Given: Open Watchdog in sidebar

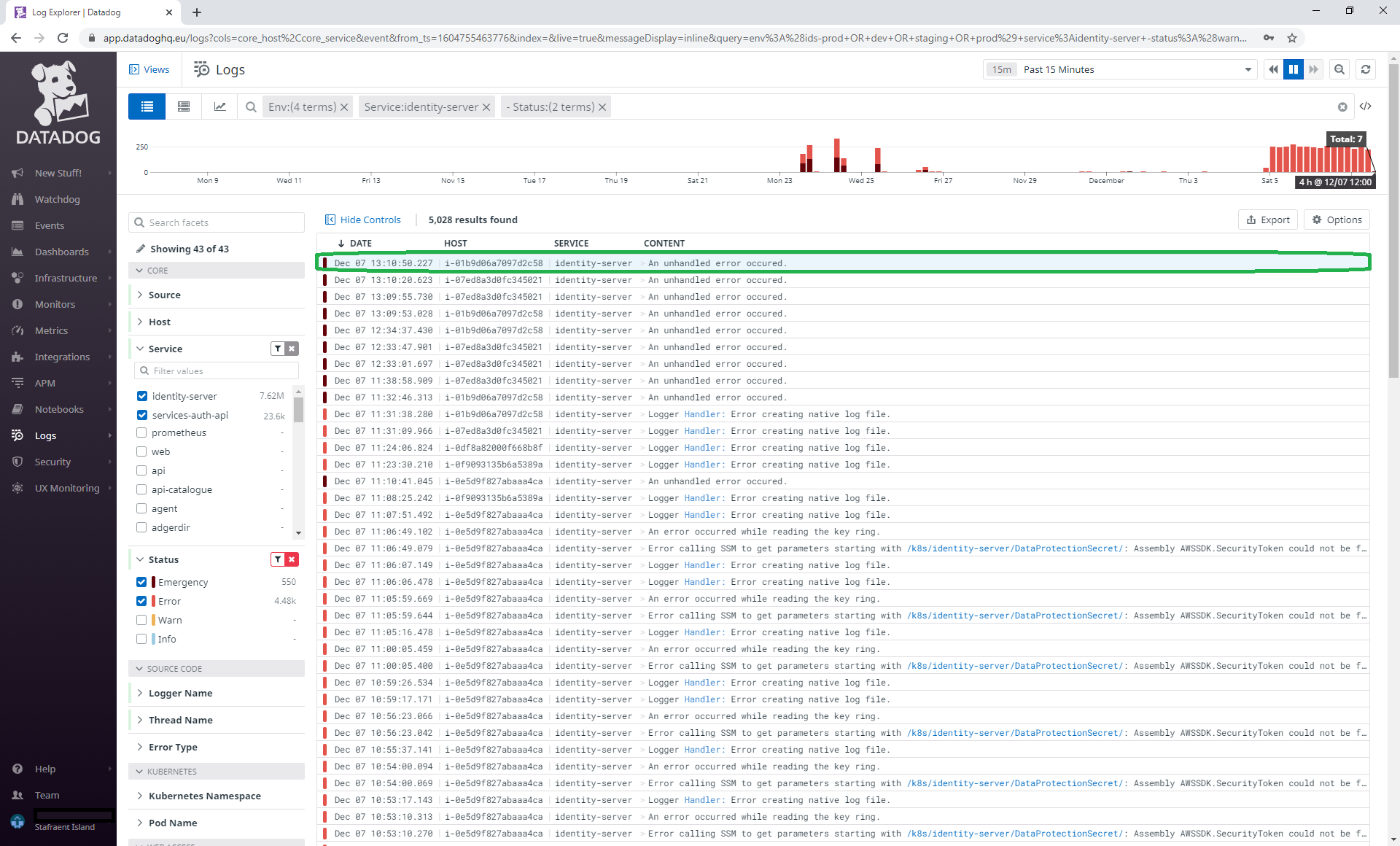Looking at the screenshot, I should tap(58, 199).
